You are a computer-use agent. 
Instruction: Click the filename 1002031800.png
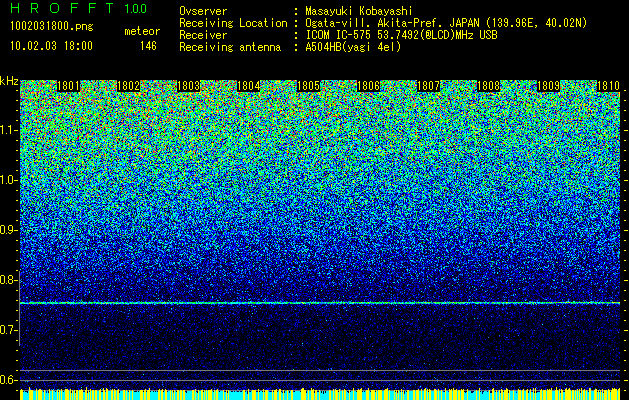pos(52,26)
